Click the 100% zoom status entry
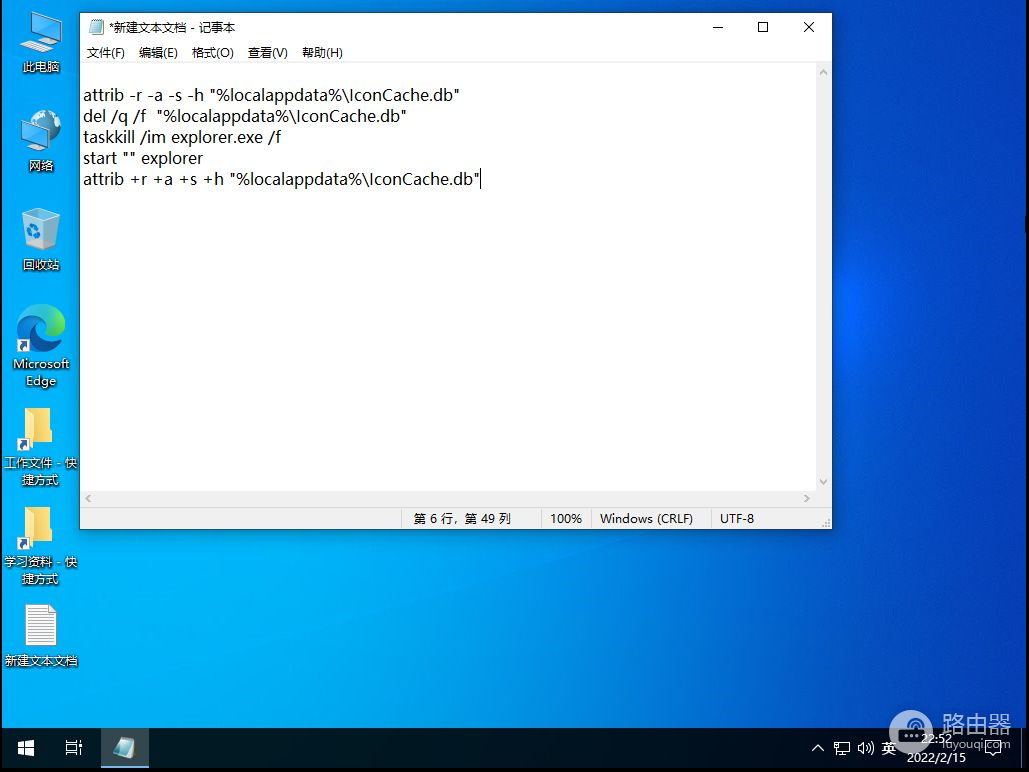The height and width of the screenshot is (772, 1029). [x=566, y=519]
